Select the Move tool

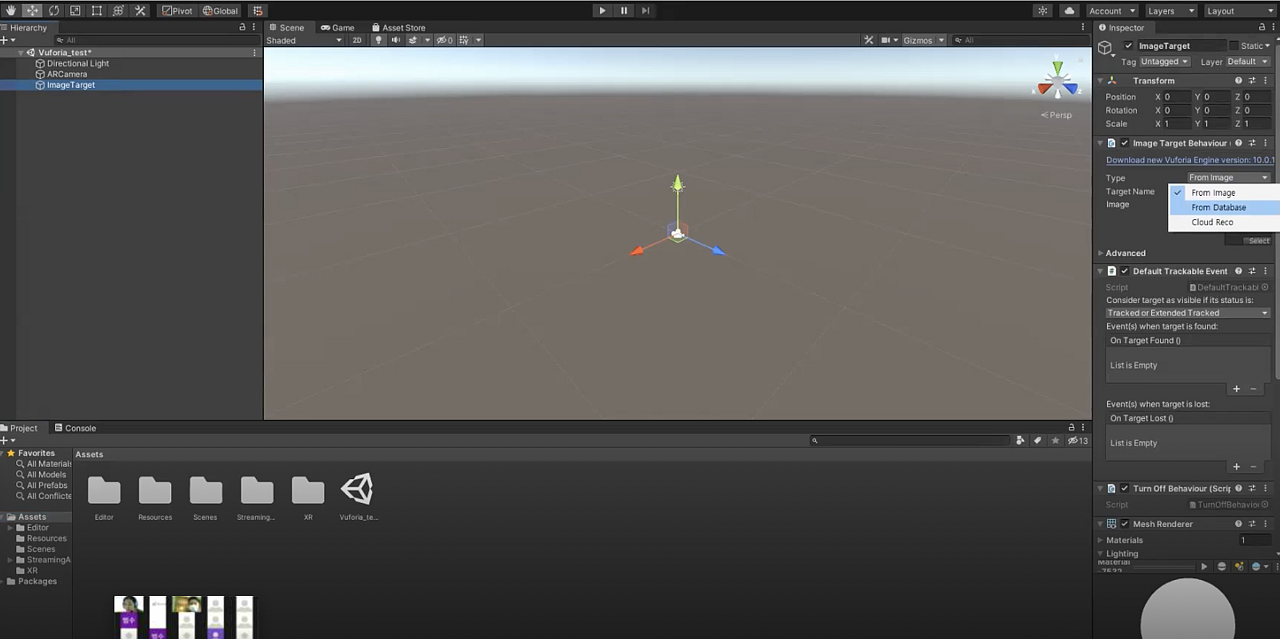[32, 10]
